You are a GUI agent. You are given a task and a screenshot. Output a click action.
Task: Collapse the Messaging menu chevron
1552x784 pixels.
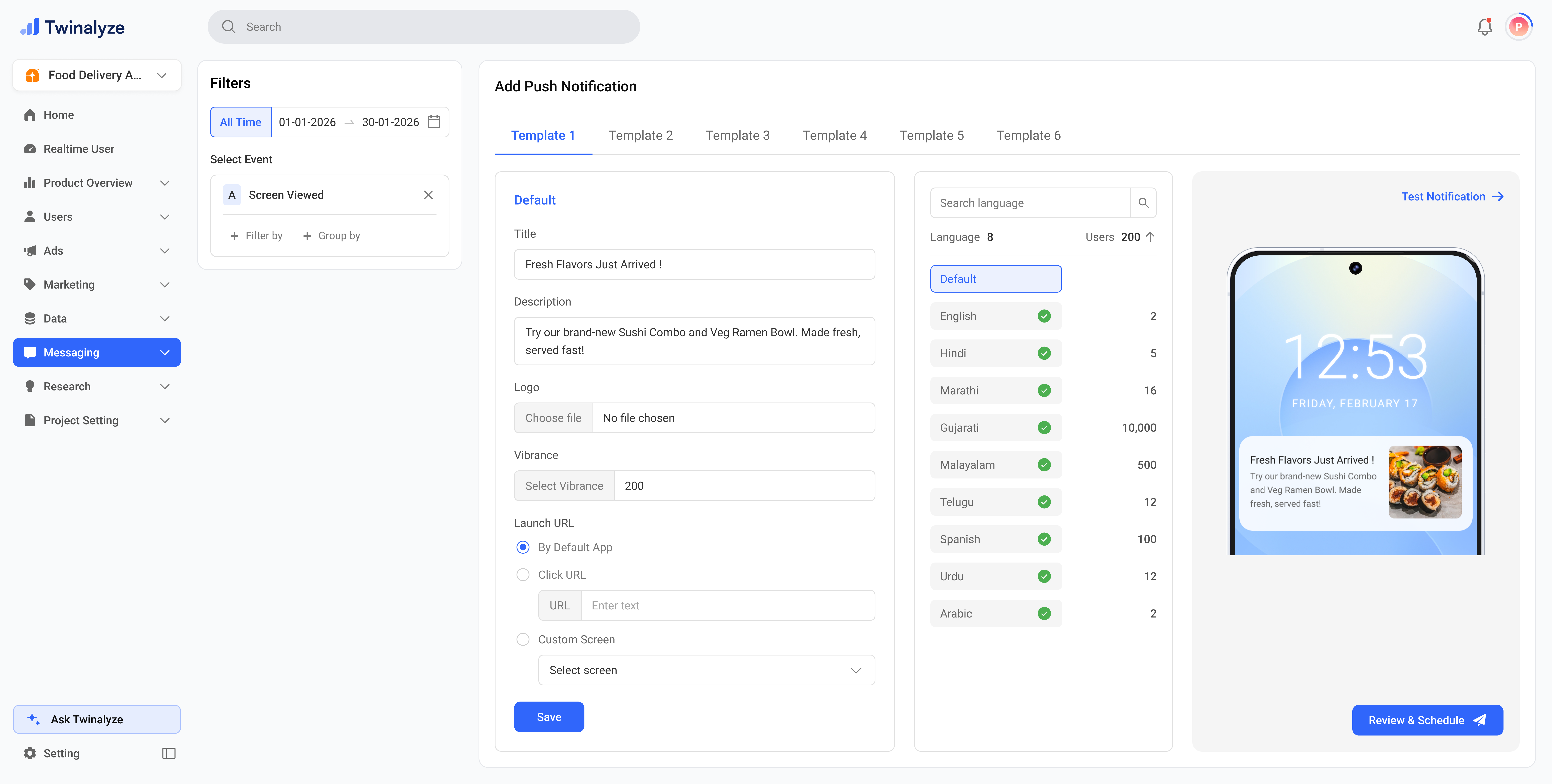click(165, 353)
